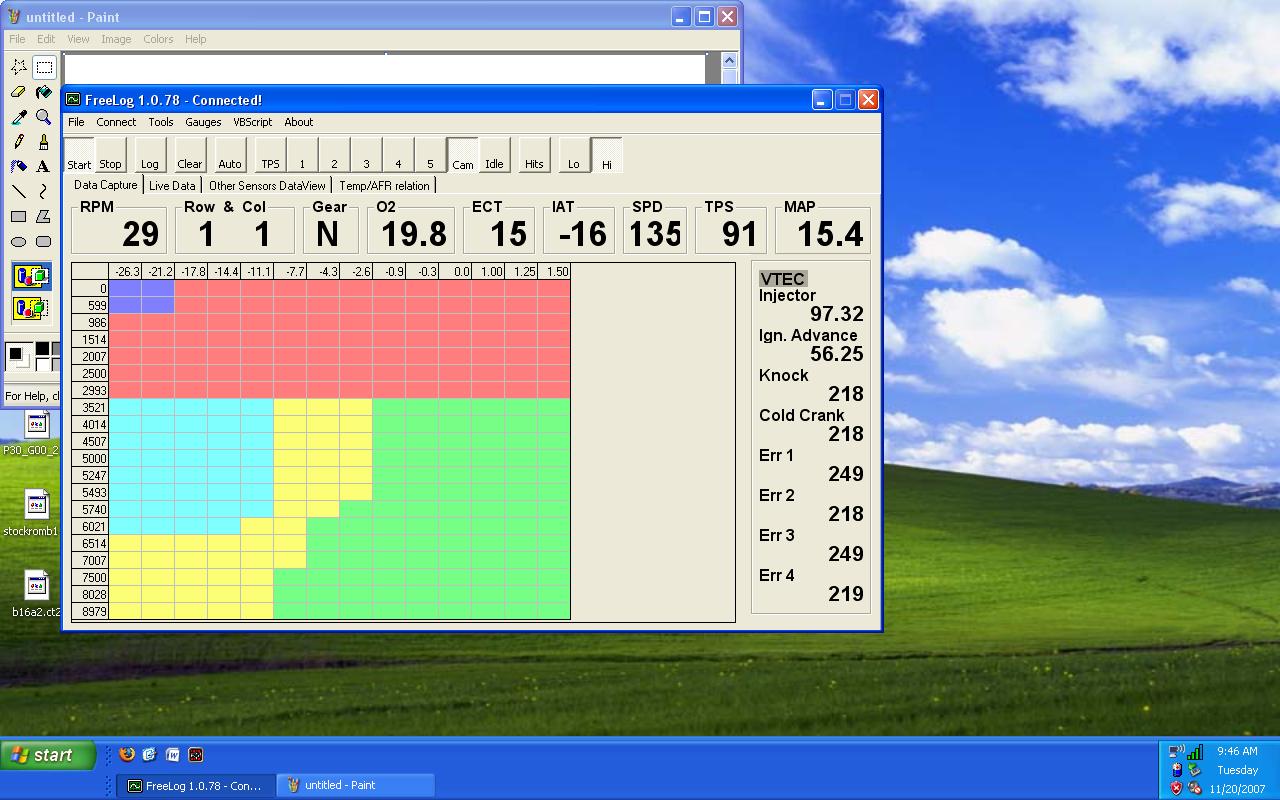Switch to the Lo map button
Viewport: 1280px width, 800px height.
[573, 156]
